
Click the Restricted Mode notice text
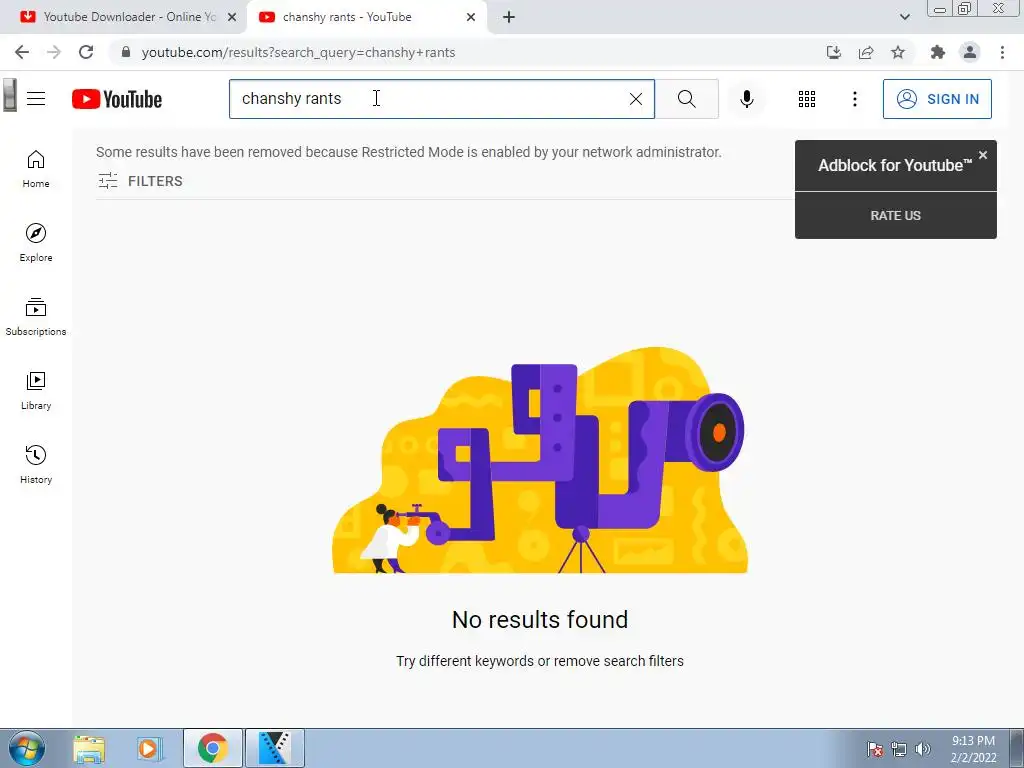(x=409, y=152)
